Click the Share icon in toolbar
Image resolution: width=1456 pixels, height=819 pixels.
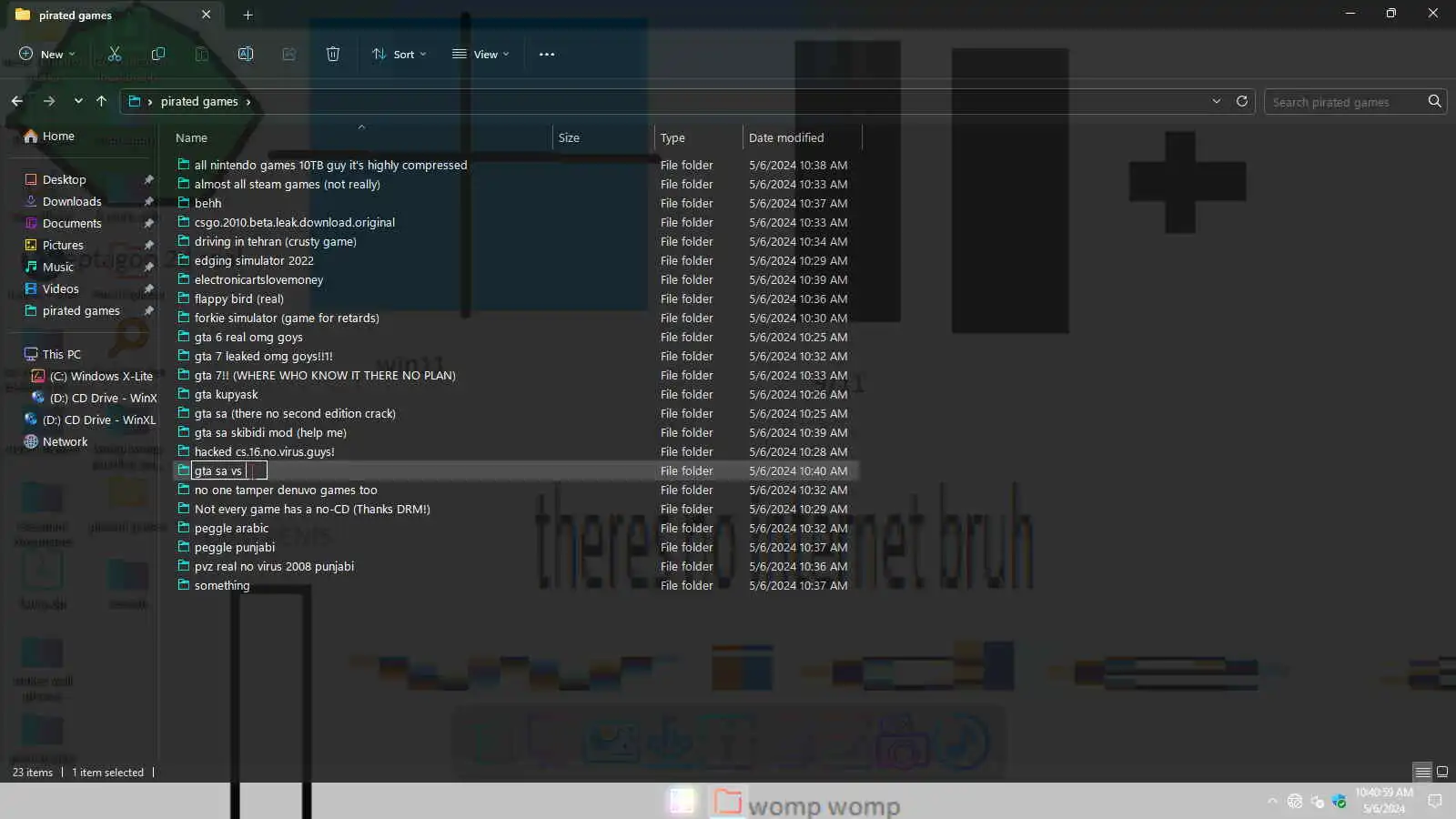coord(289,54)
